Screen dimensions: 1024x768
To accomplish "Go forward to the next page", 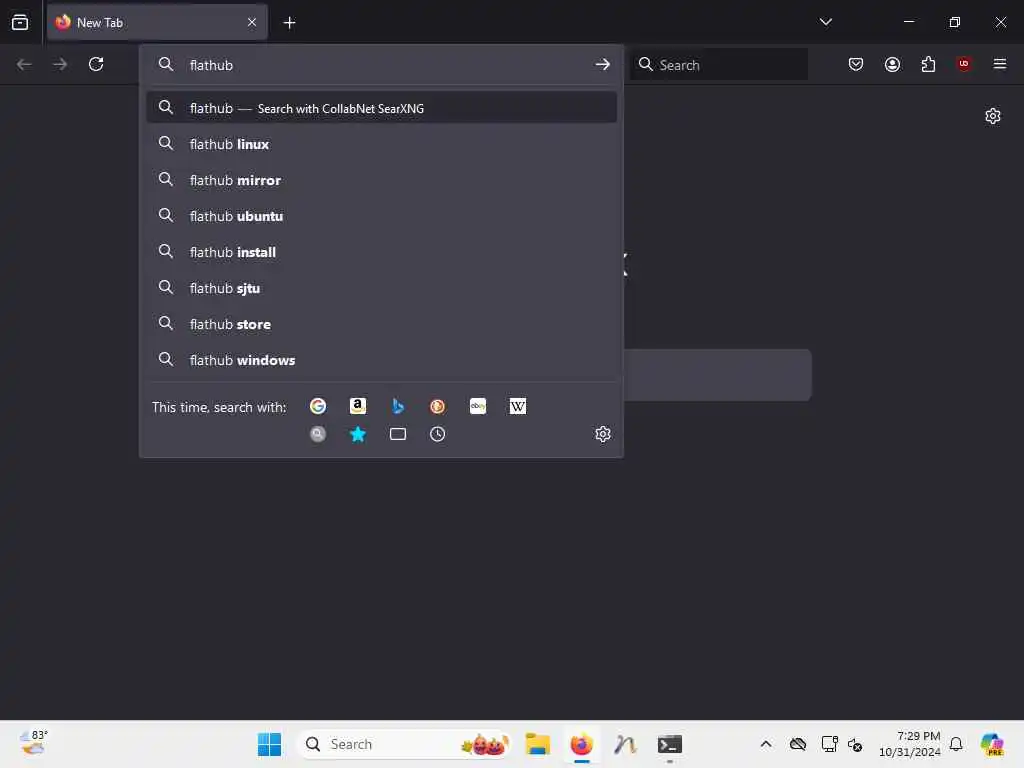I will pyautogui.click(x=60, y=64).
